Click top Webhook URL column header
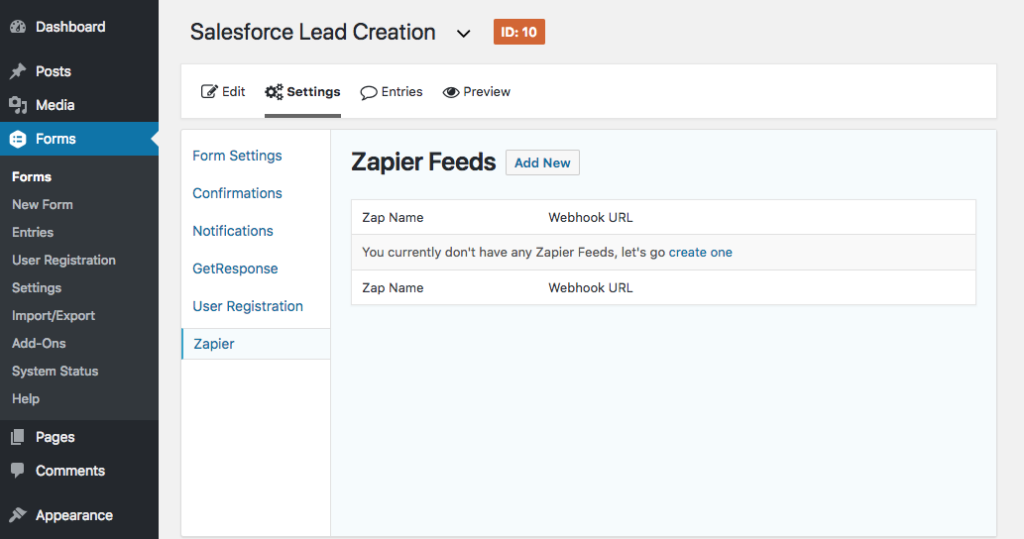 pos(590,218)
